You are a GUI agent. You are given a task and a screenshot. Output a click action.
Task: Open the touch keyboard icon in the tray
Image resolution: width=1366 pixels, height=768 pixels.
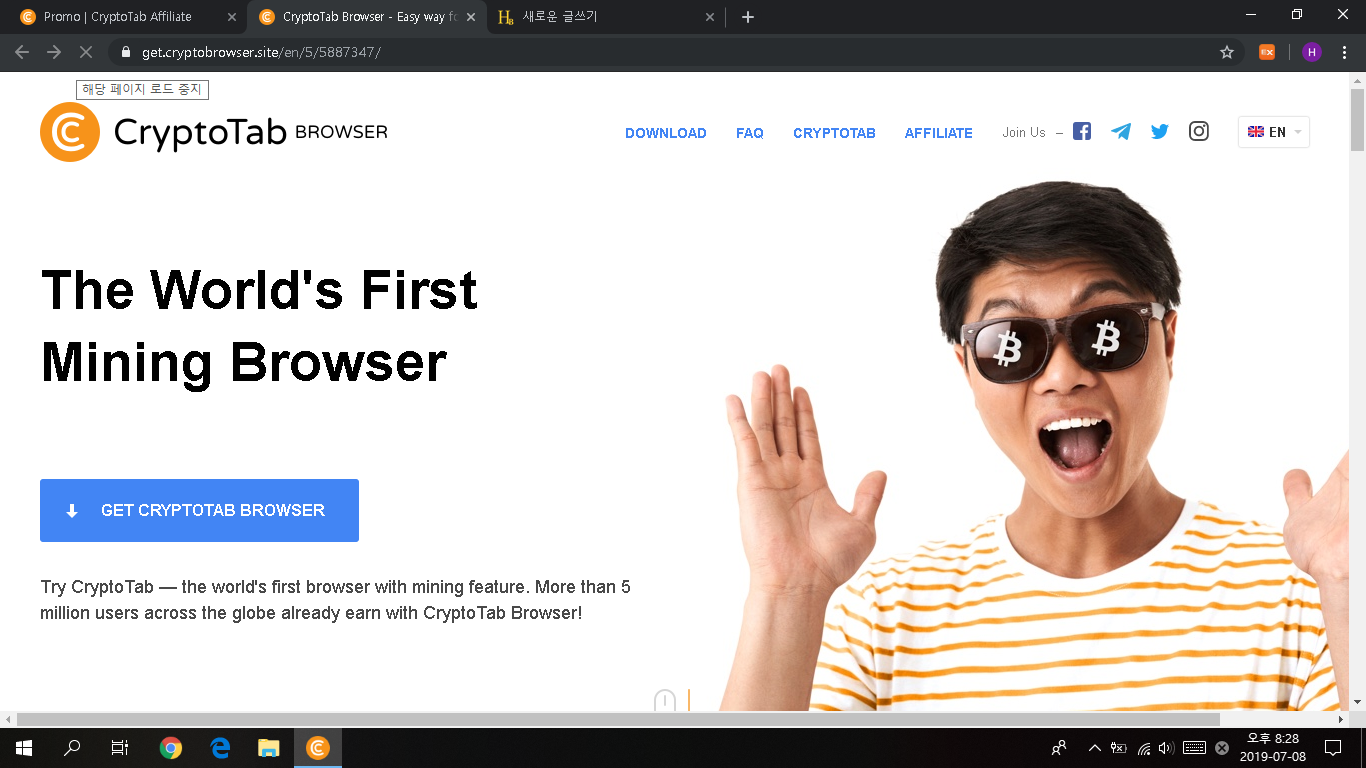point(1194,748)
